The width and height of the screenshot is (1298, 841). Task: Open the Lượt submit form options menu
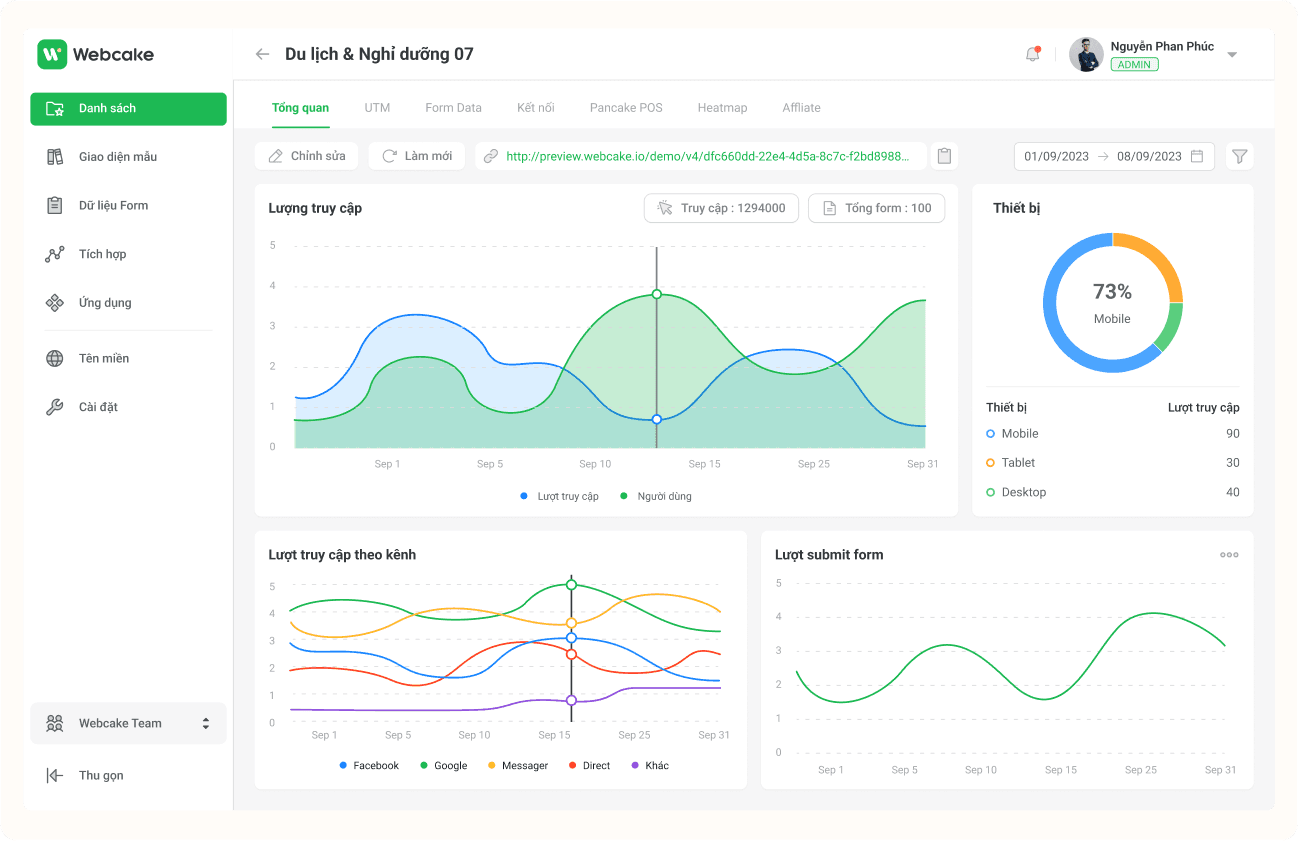coord(1228,554)
